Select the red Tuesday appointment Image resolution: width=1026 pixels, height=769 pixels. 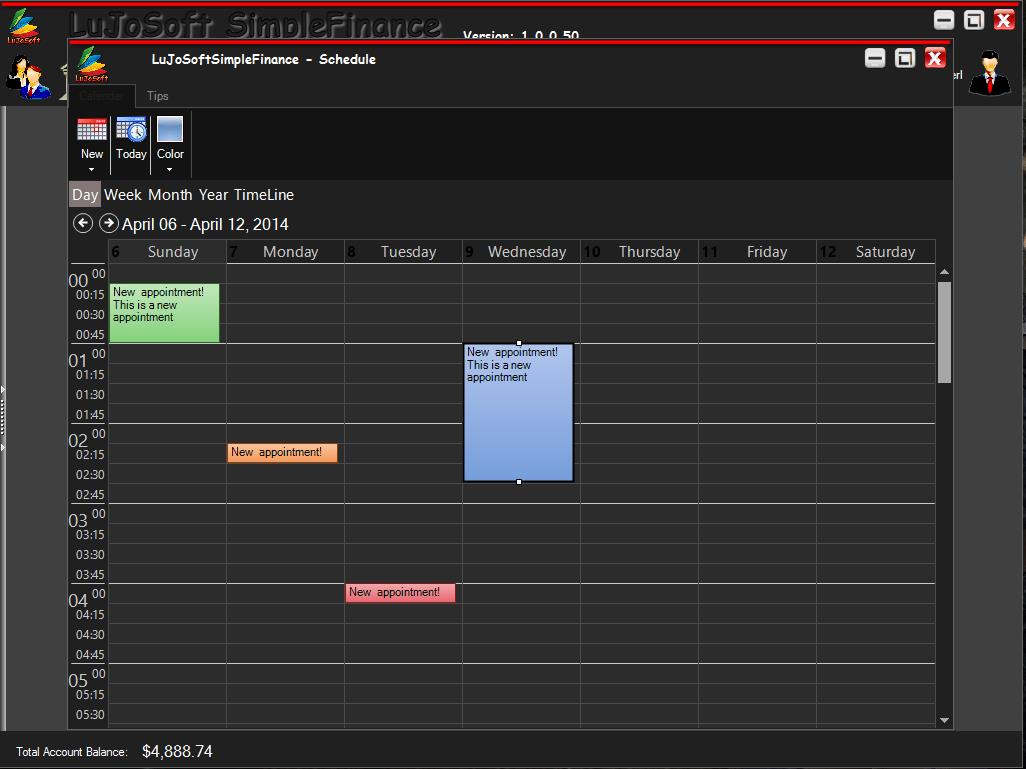[400, 592]
